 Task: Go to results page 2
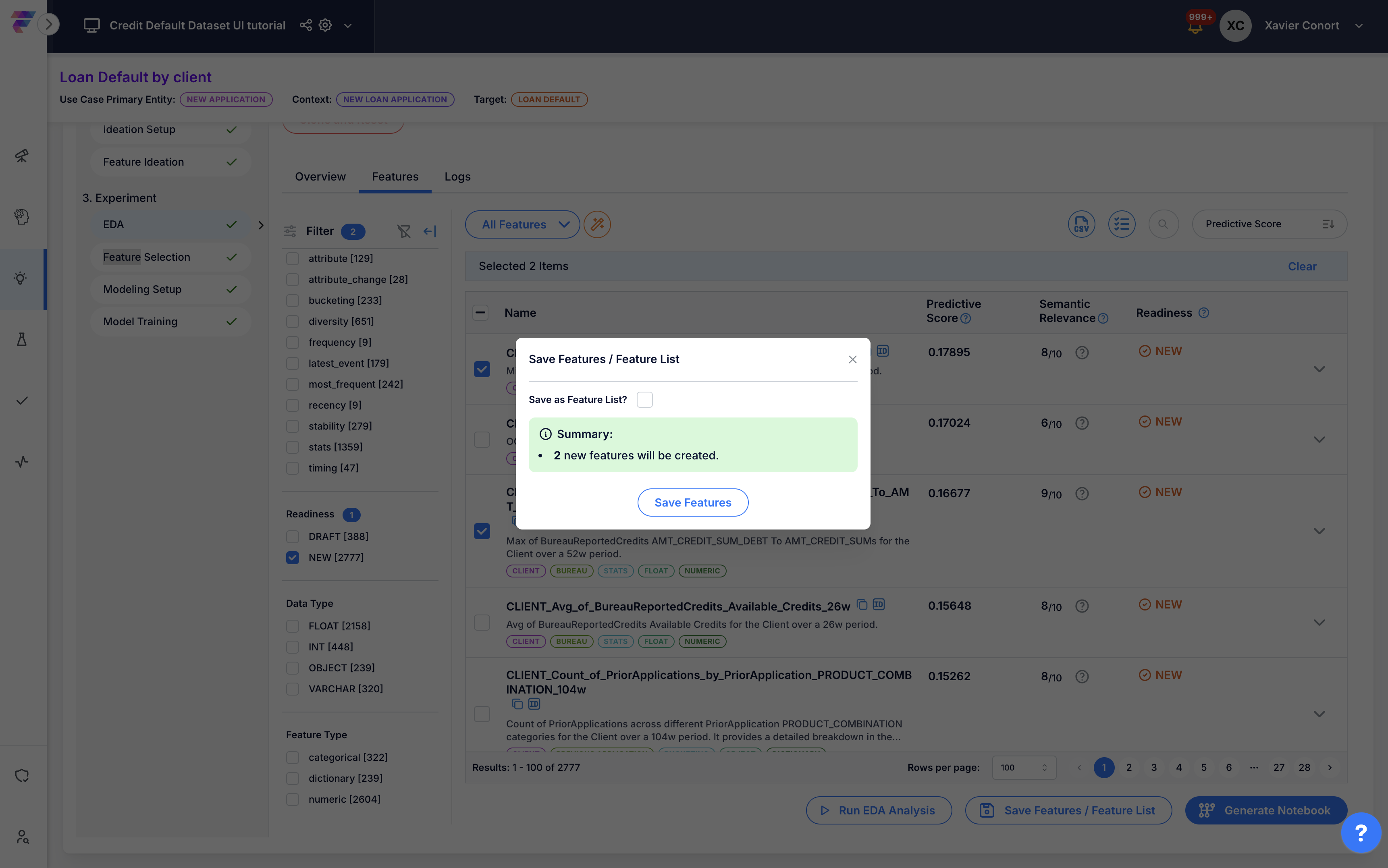point(1128,768)
